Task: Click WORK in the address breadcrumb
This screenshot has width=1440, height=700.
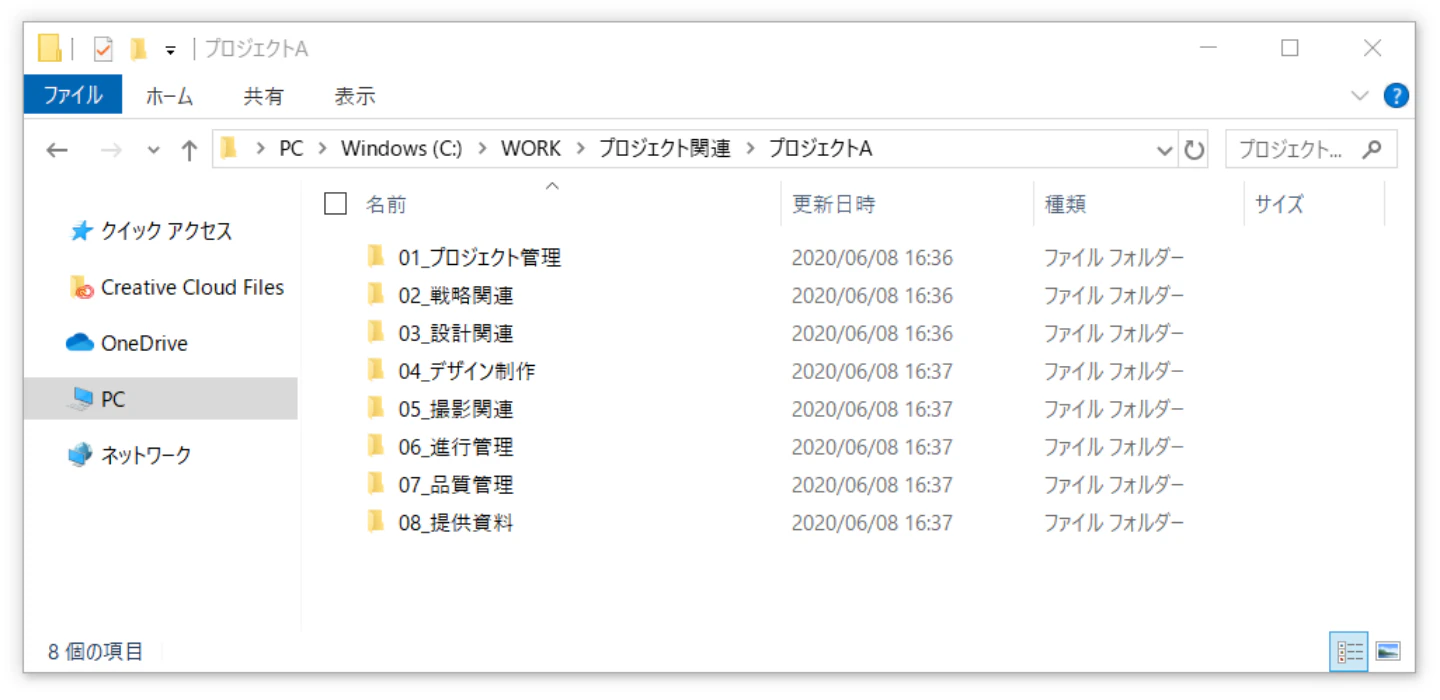Action: click(531, 148)
